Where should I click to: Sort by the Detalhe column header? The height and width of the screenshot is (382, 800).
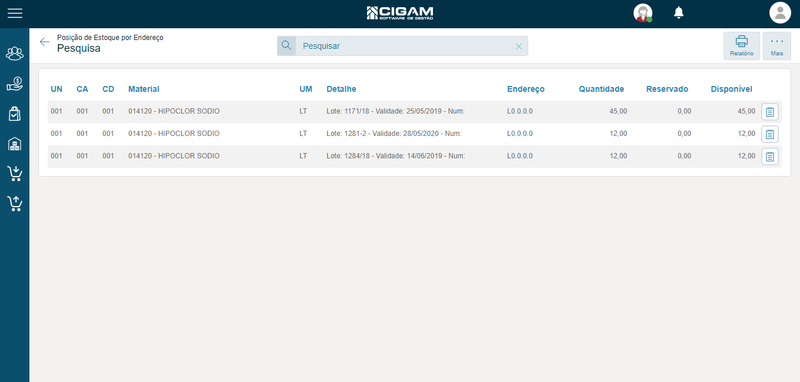pos(341,89)
